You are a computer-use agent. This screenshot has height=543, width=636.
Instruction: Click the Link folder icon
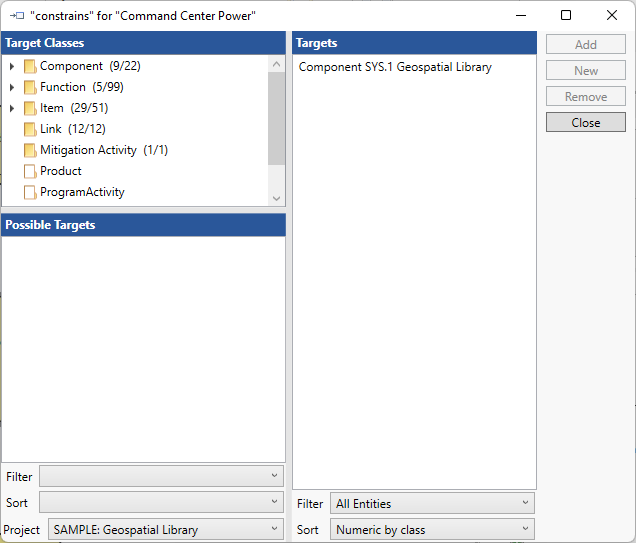point(30,129)
